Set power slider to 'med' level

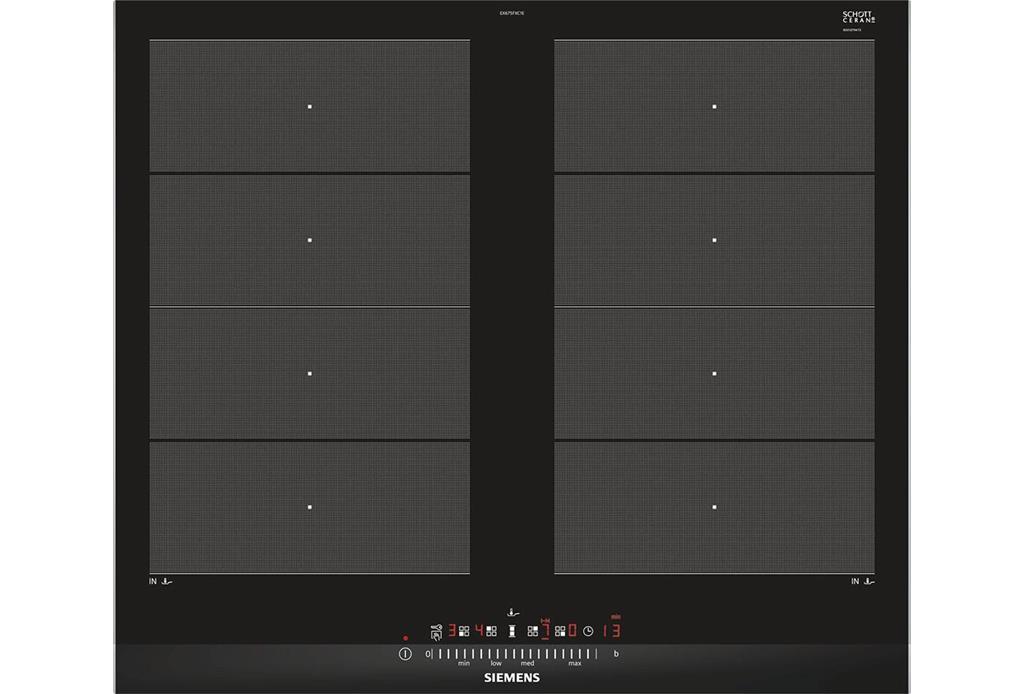click(x=528, y=663)
